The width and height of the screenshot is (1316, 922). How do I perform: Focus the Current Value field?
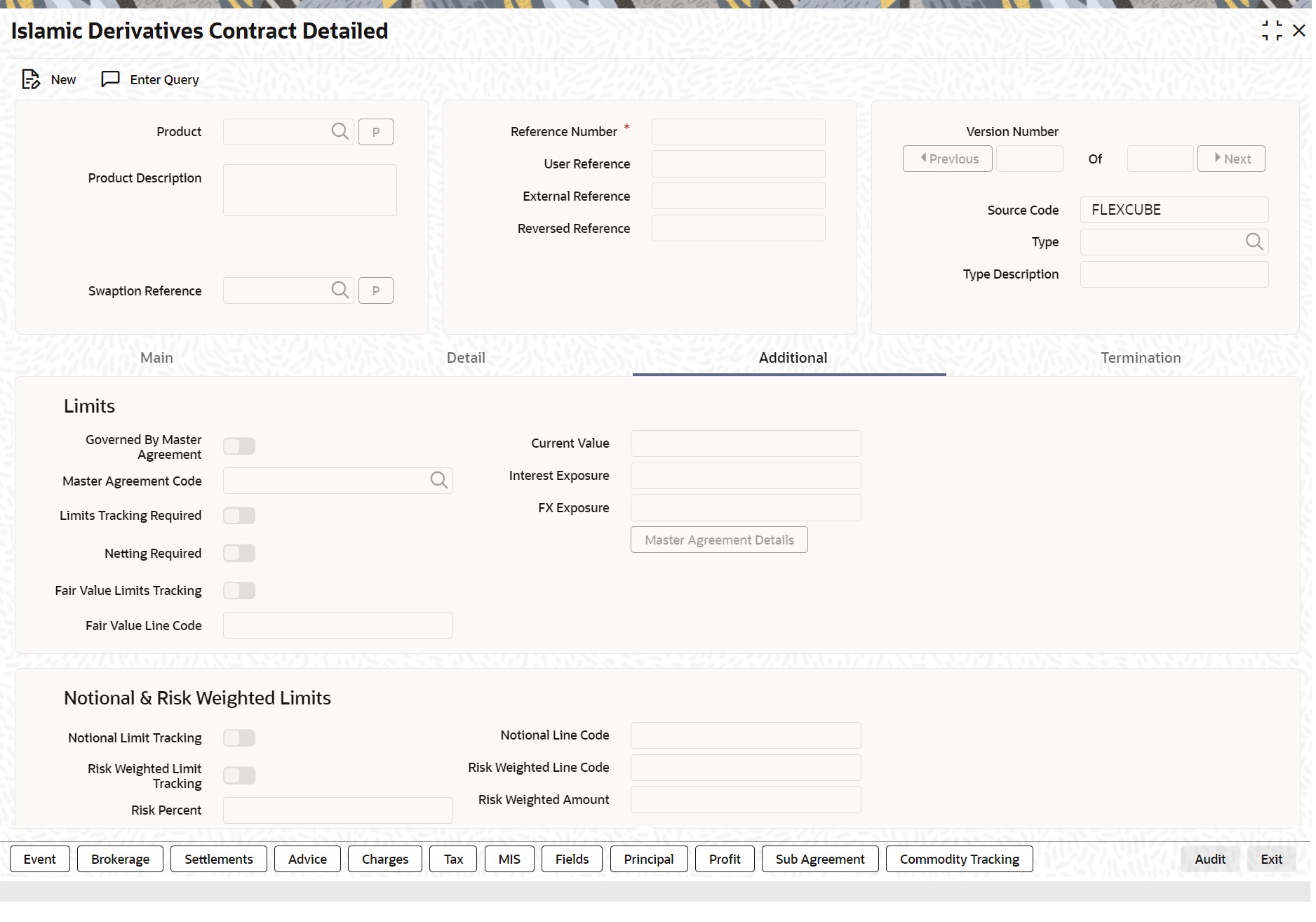coord(746,443)
